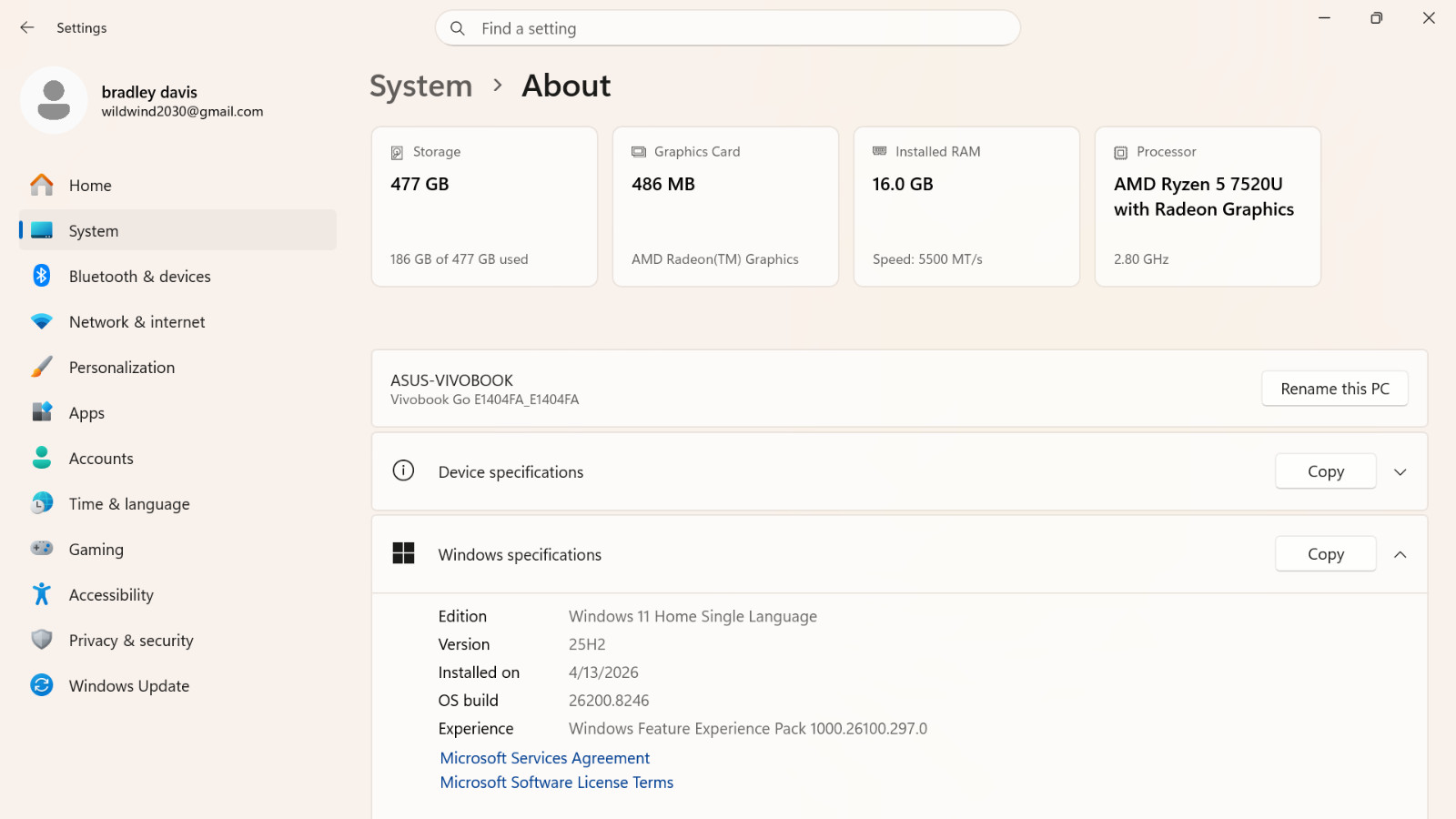The width and height of the screenshot is (1456, 819).
Task: Click the Bluetooth icon in sidebar
Action: coord(42,276)
